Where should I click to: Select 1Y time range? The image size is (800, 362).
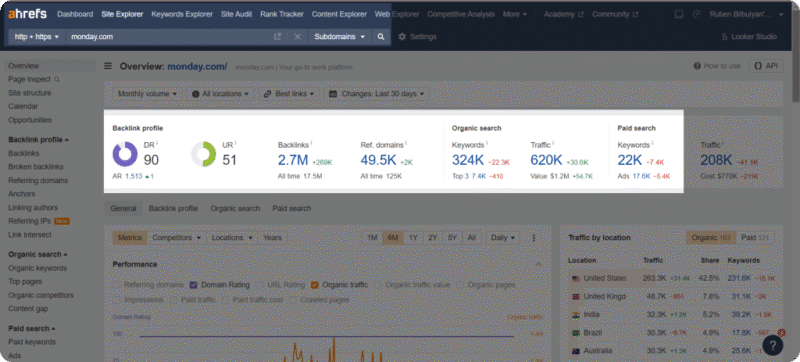(x=413, y=238)
